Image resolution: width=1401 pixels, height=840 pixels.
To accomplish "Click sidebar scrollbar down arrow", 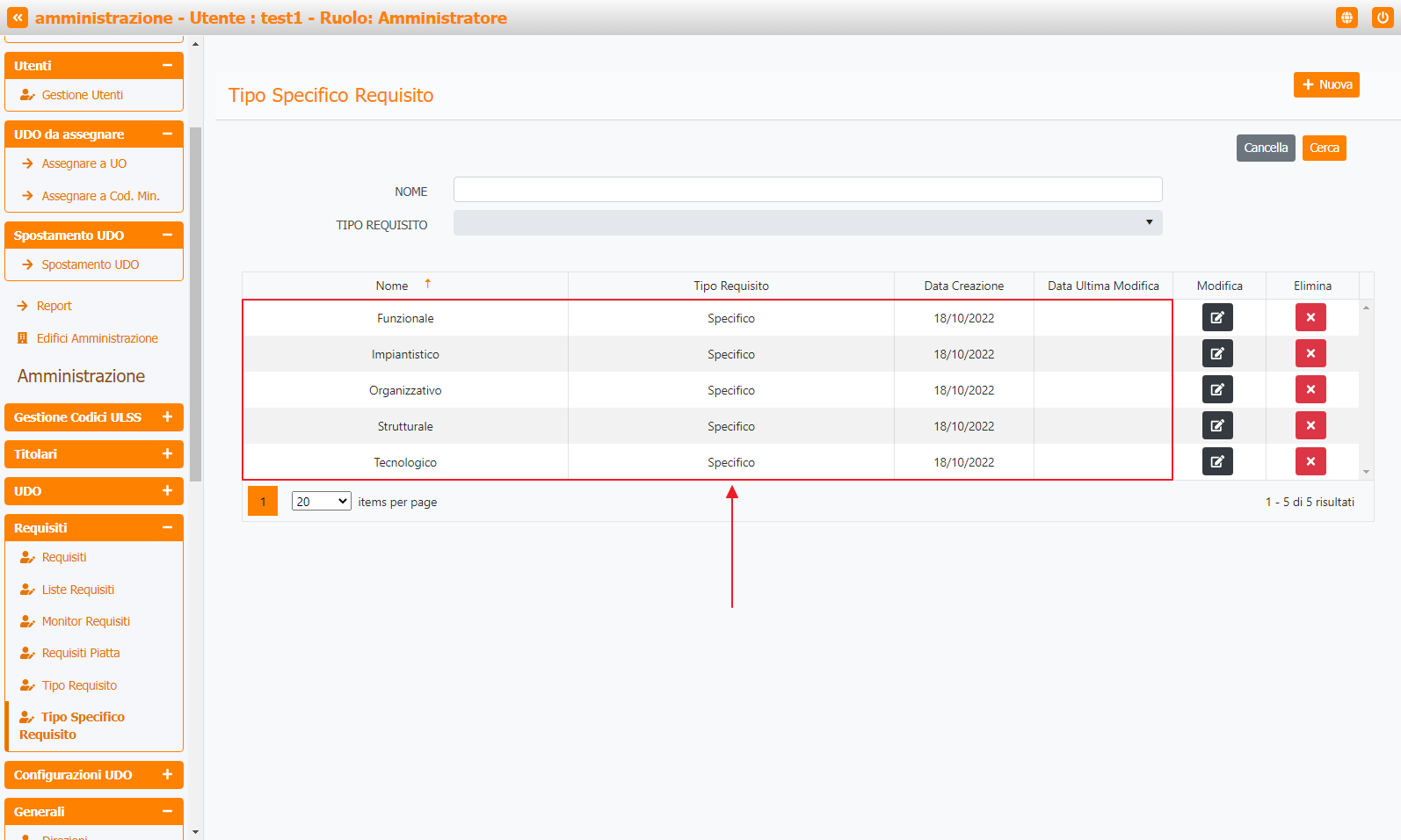I will pyautogui.click(x=195, y=831).
